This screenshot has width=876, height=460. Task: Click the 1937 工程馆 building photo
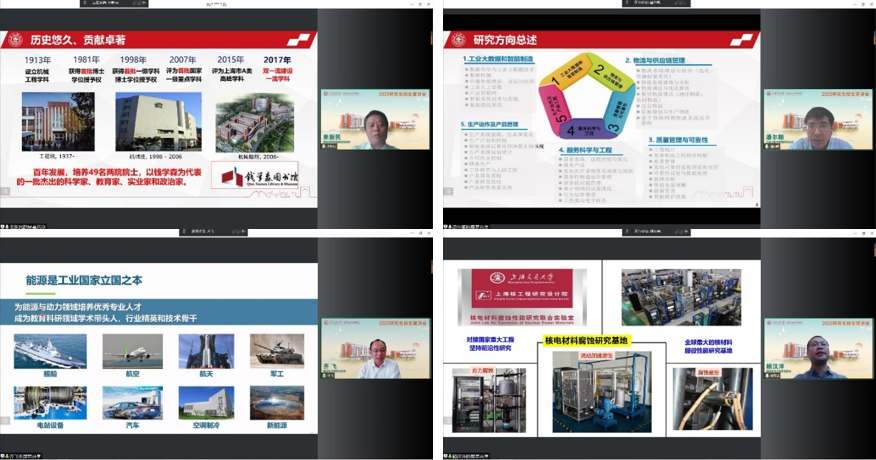click(57, 121)
